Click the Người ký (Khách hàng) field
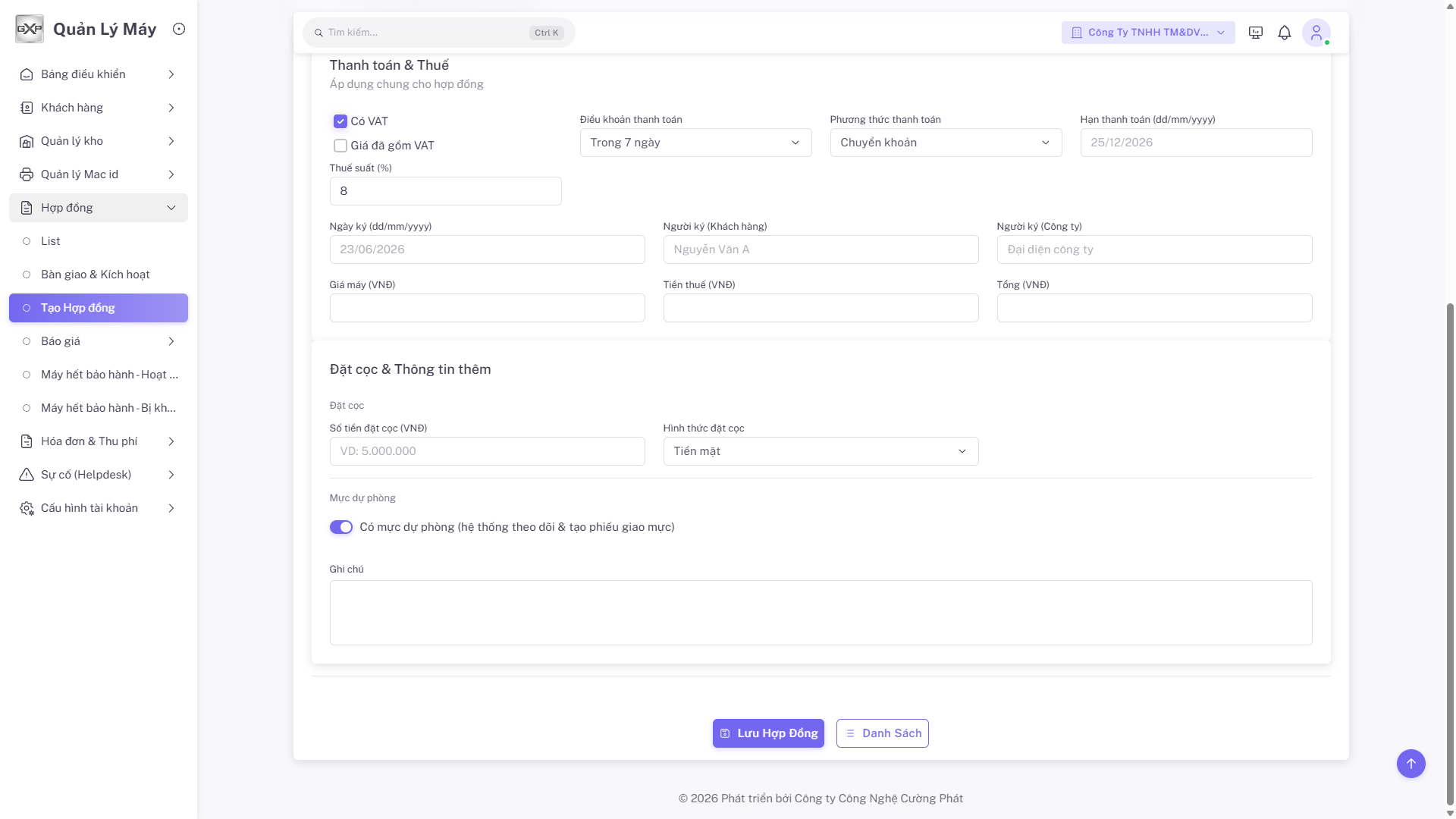 [821, 249]
